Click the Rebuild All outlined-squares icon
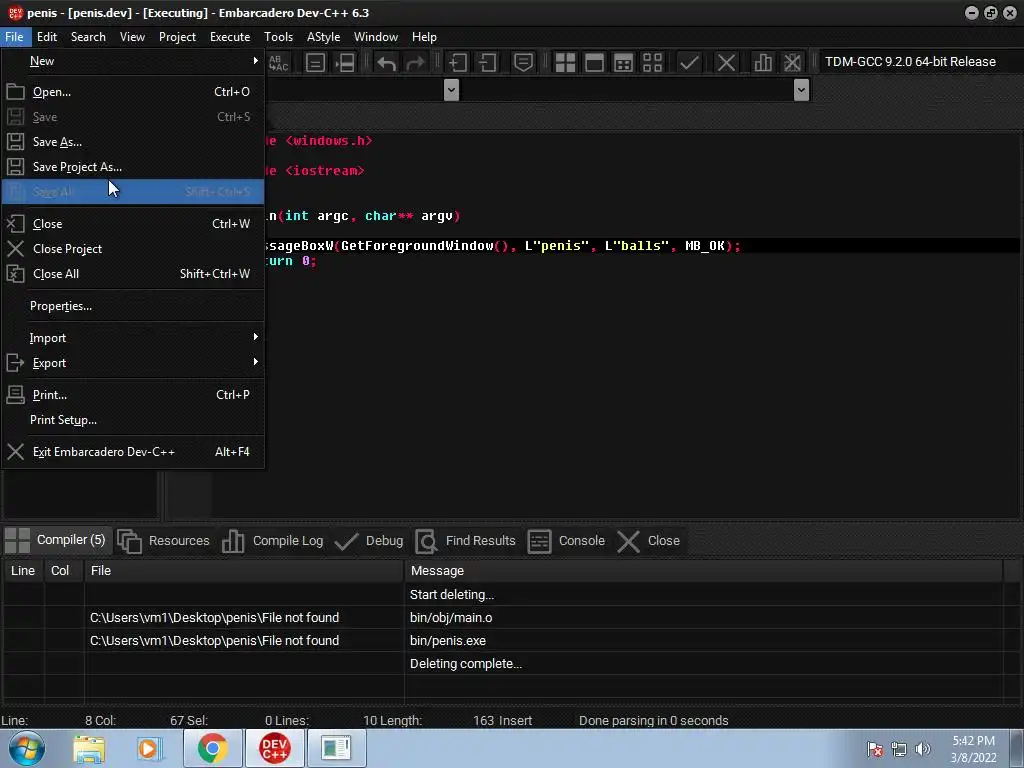The width and height of the screenshot is (1024, 768). pos(652,63)
